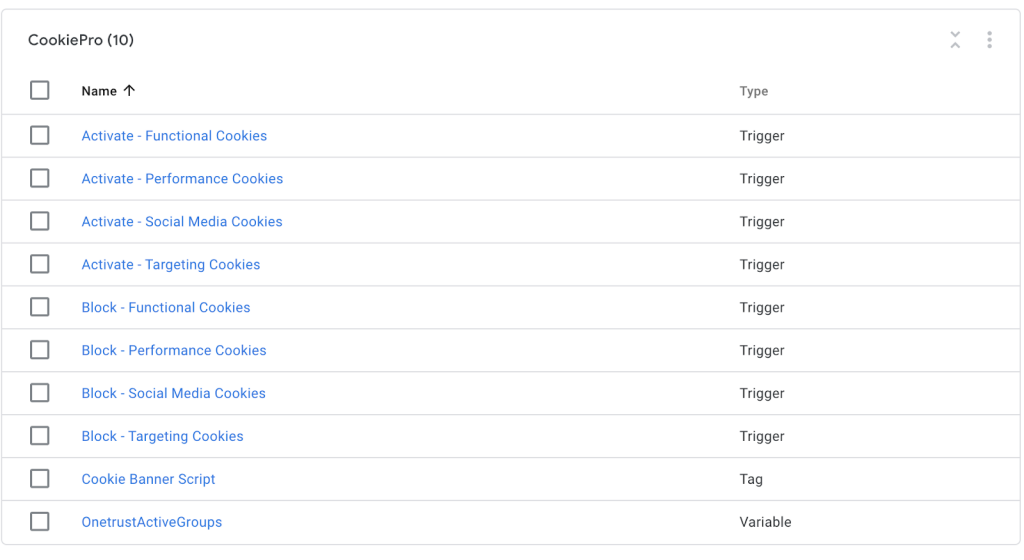Open the OnetrustActiveGroups variable
Screen dimensions: 1024x560
152,522
